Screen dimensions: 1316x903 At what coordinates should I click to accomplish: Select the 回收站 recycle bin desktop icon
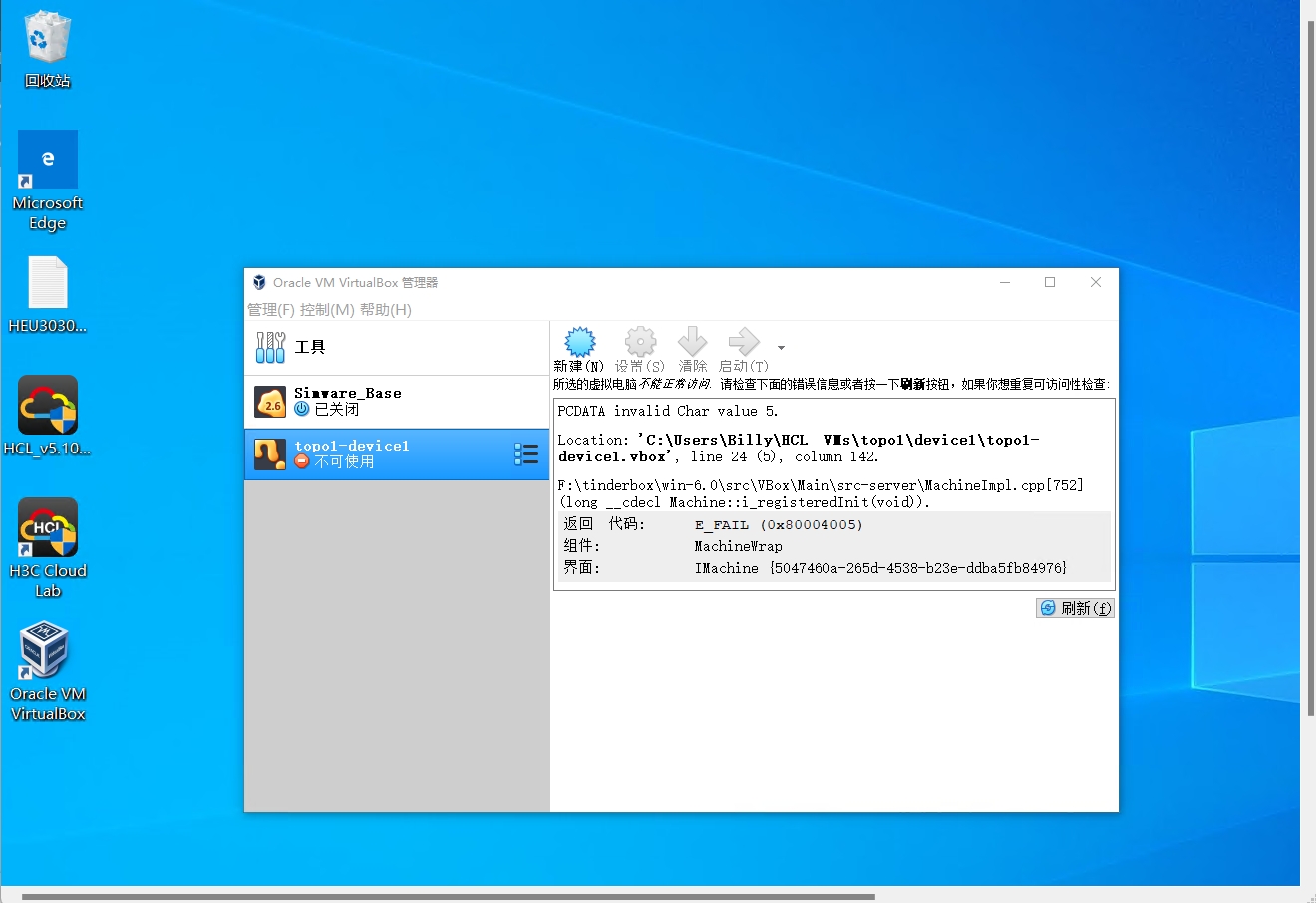48,49
